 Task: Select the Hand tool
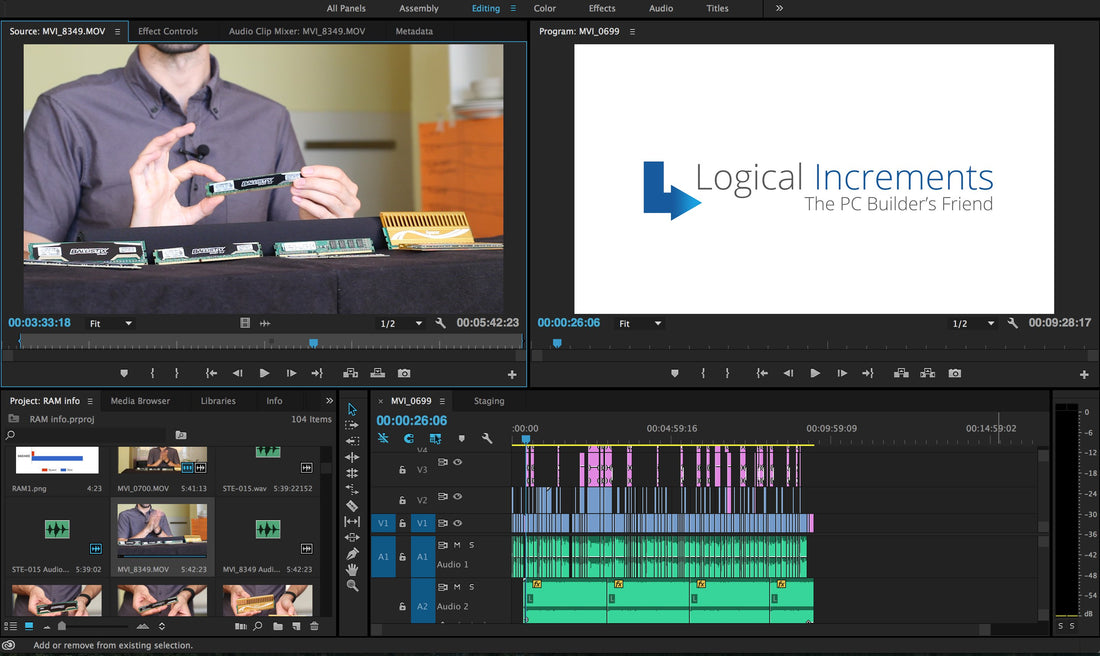(x=352, y=569)
